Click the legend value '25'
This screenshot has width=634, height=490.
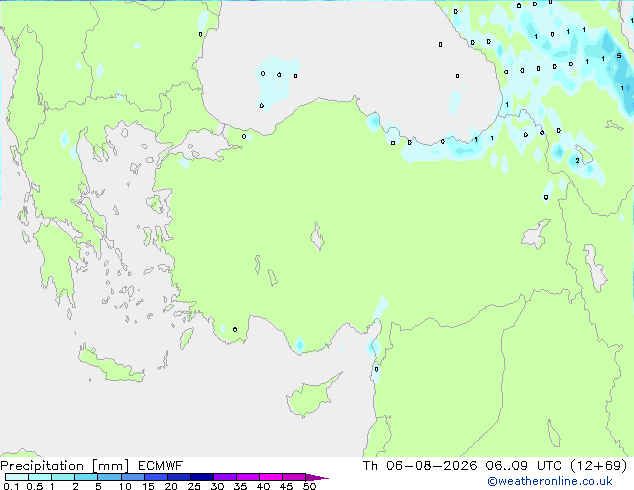pos(194,486)
